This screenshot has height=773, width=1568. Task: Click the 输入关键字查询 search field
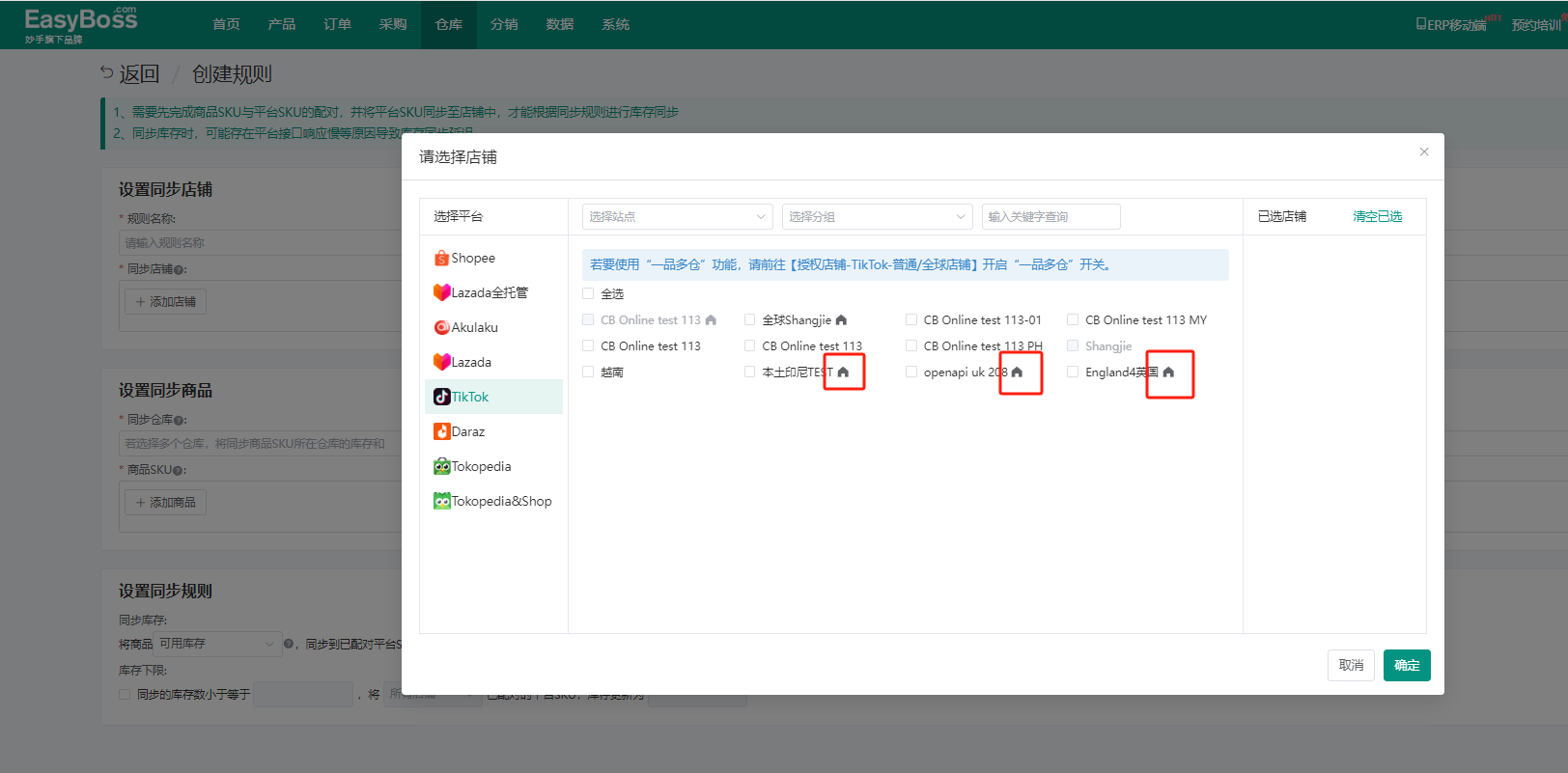point(1050,216)
